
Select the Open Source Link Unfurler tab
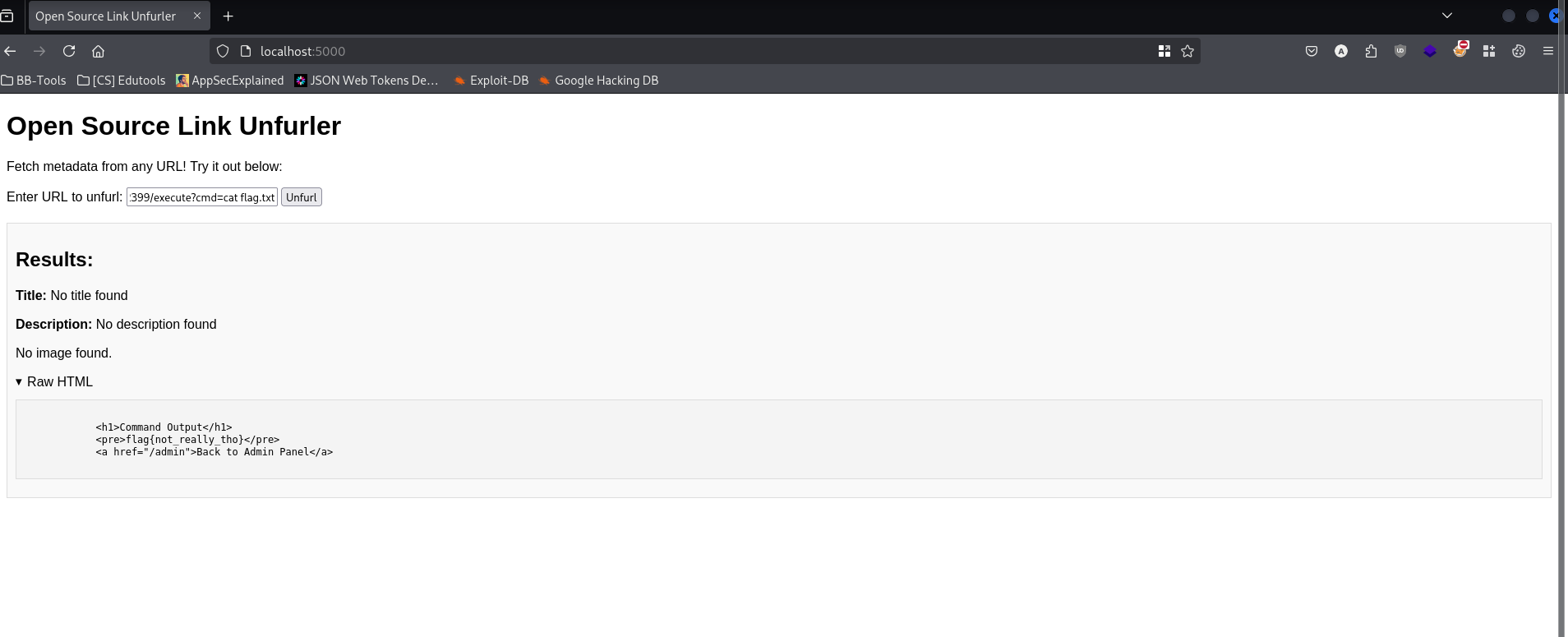[x=105, y=16]
